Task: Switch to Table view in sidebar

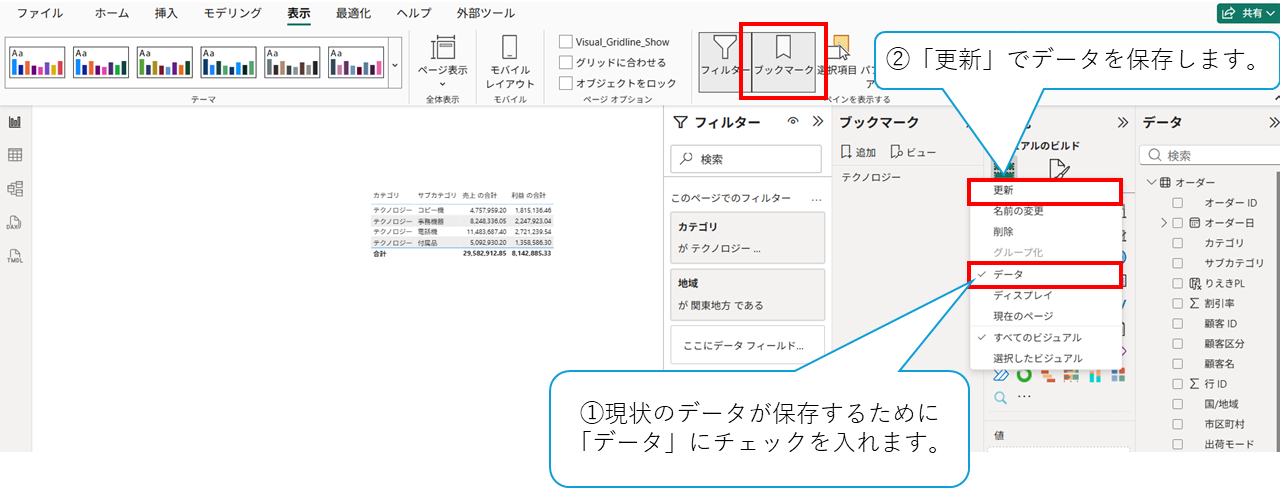Action: point(15,155)
